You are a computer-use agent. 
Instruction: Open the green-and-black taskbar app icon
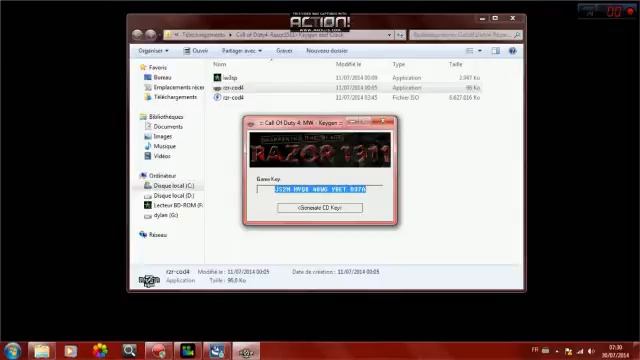188,351
